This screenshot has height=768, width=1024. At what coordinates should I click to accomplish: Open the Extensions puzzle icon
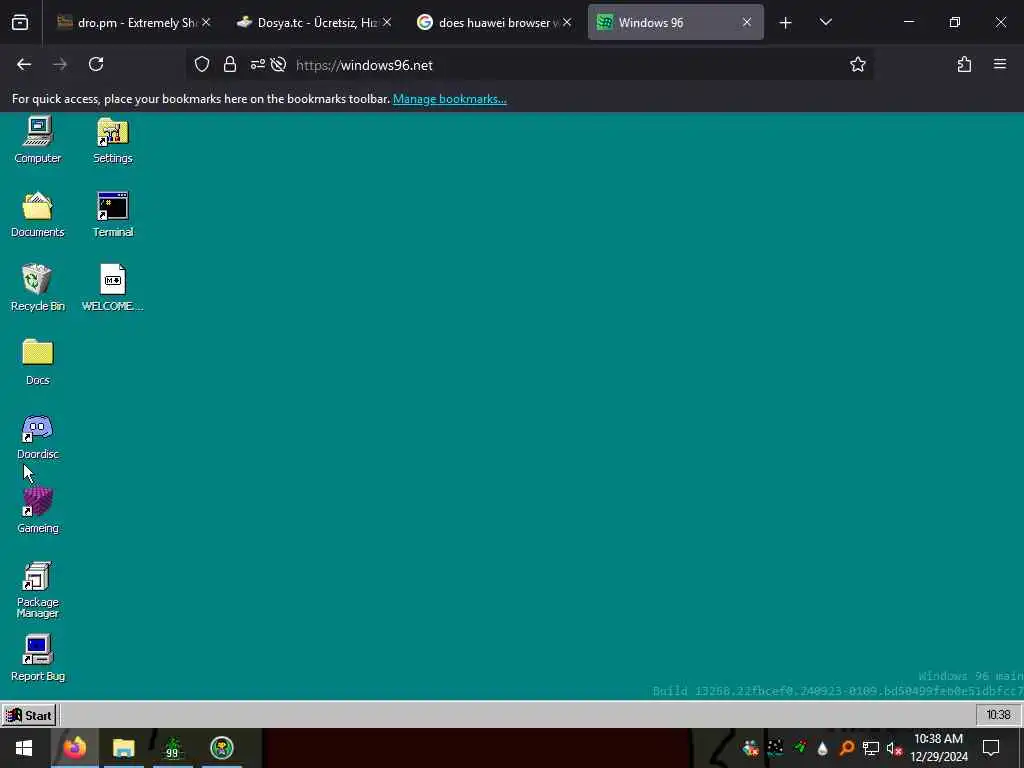click(964, 64)
